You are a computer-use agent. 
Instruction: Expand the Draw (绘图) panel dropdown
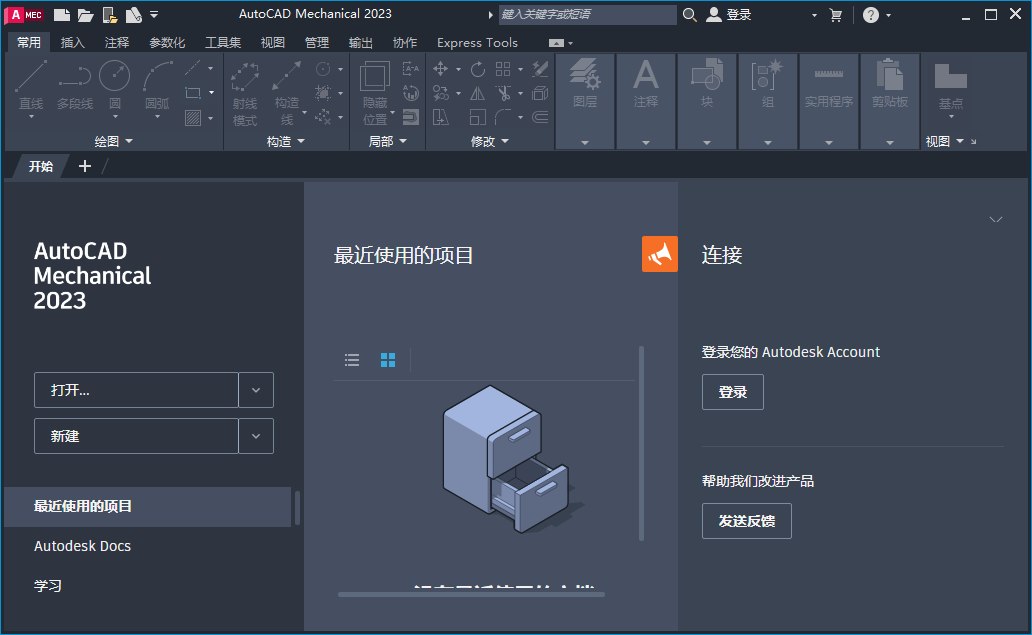coord(128,140)
